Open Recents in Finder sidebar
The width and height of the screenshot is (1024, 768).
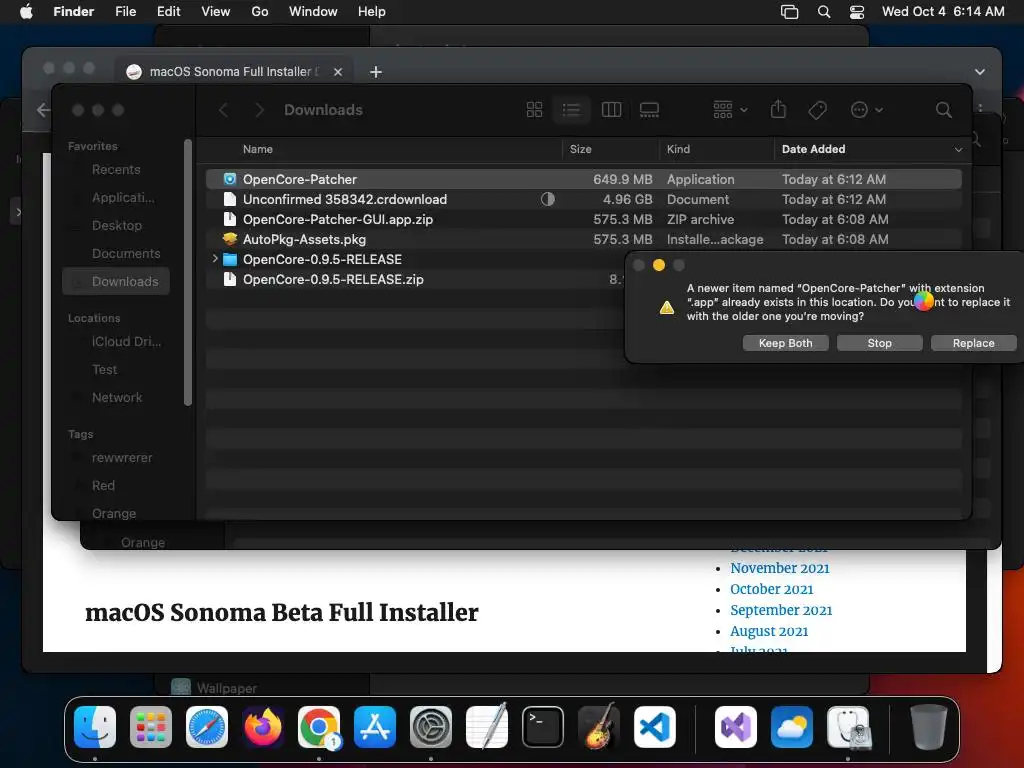[x=116, y=169]
